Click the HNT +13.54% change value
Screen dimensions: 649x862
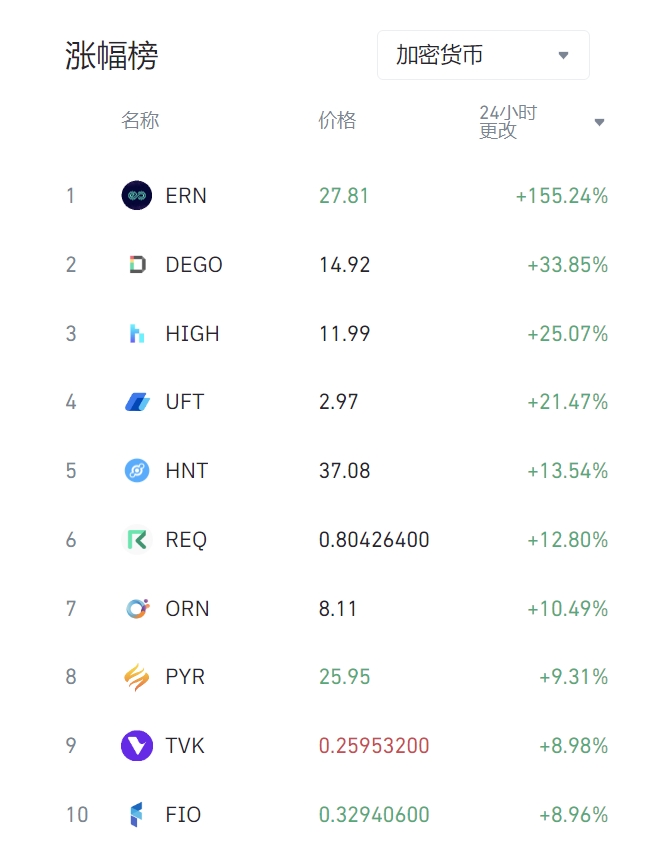click(567, 471)
